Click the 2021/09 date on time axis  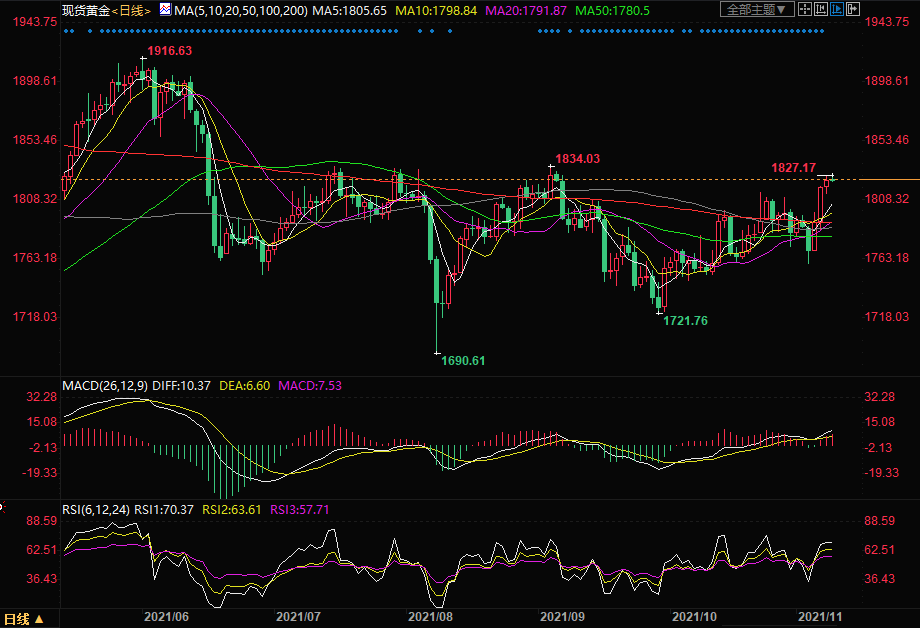coord(561,620)
